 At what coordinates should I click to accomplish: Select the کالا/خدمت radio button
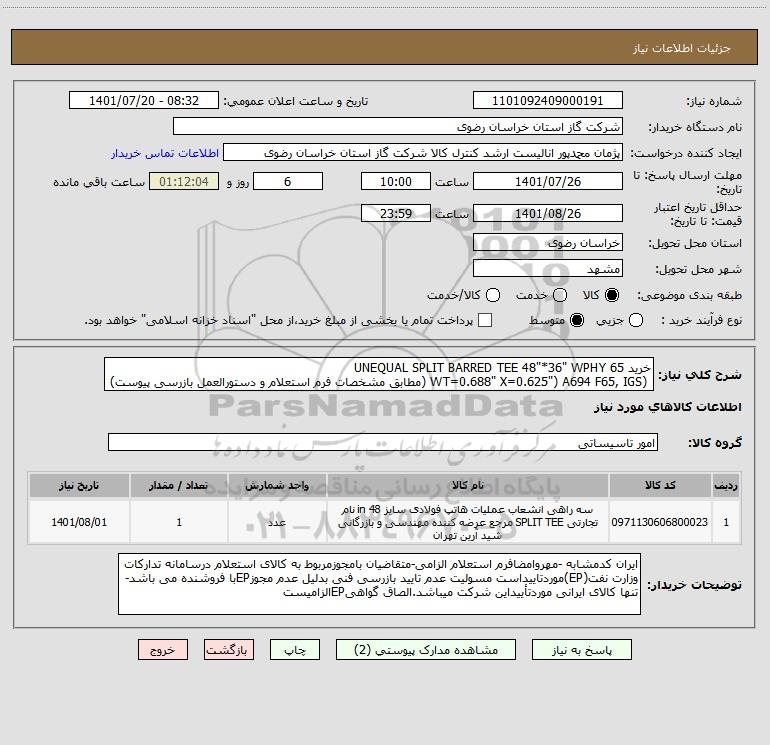493,295
